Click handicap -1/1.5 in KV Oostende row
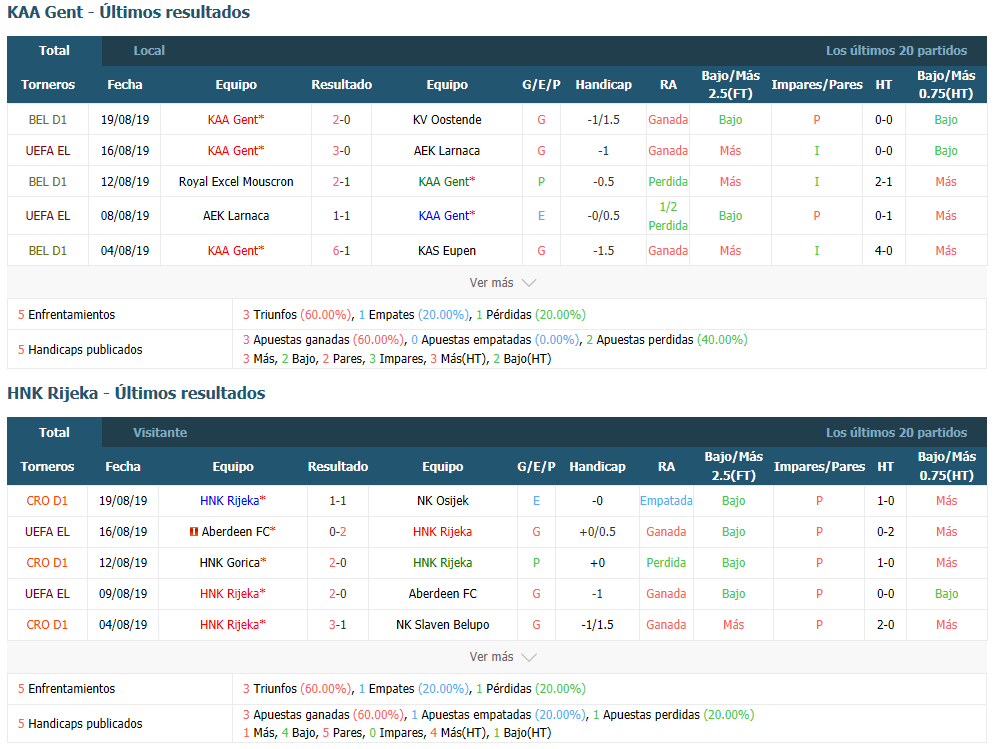The width and height of the screenshot is (997, 749). click(x=603, y=120)
